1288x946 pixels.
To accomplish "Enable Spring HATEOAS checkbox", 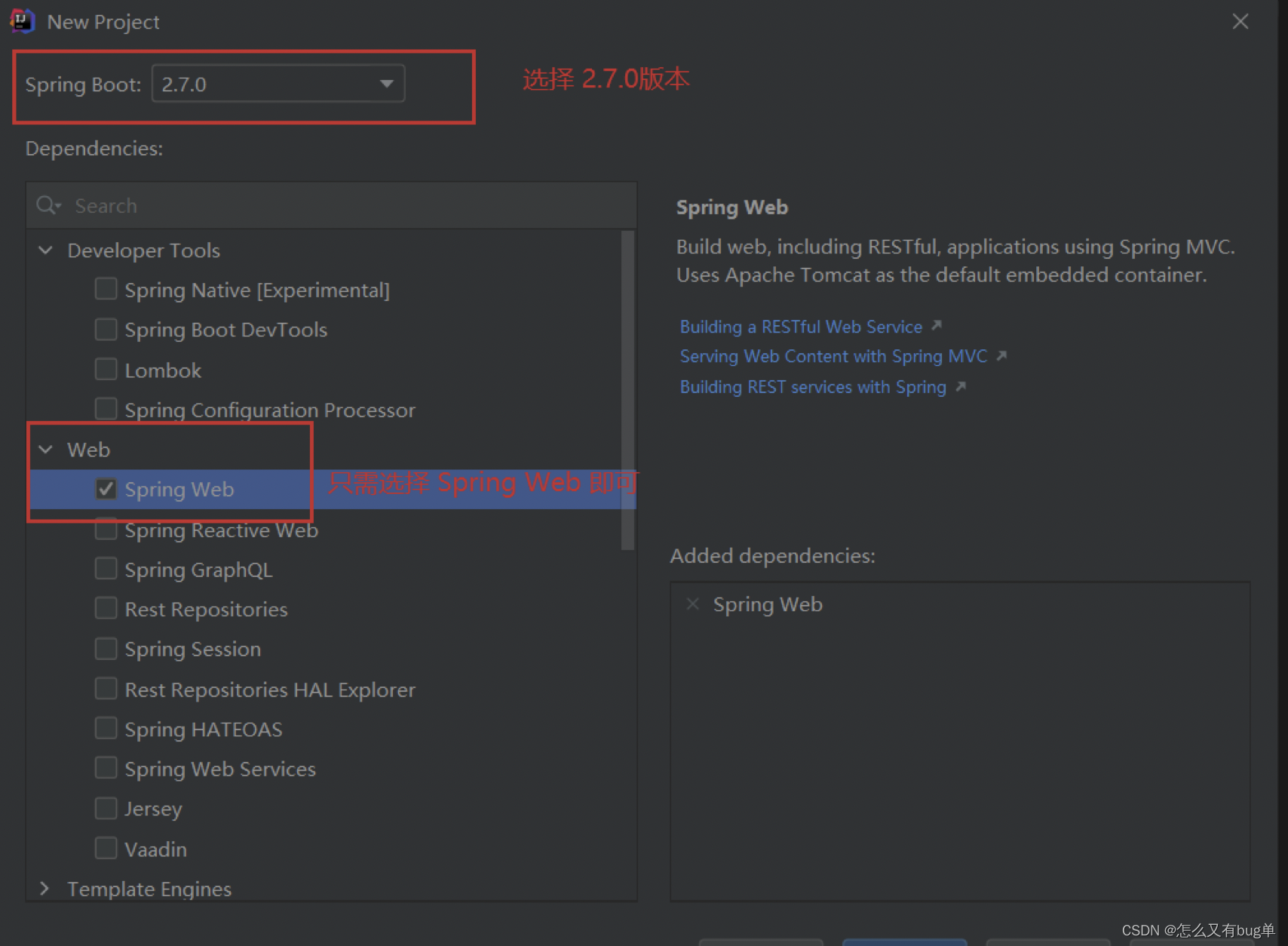I will [x=106, y=729].
